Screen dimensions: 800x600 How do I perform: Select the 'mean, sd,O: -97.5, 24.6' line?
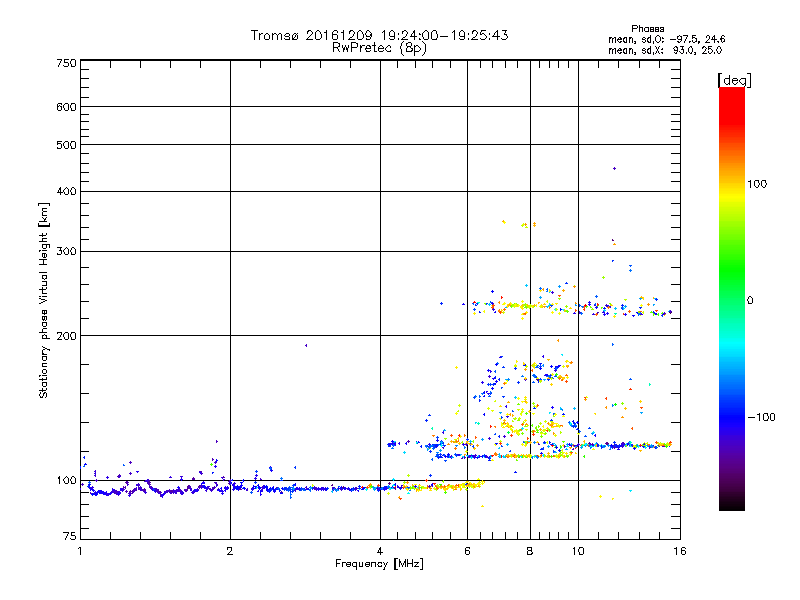point(666,39)
